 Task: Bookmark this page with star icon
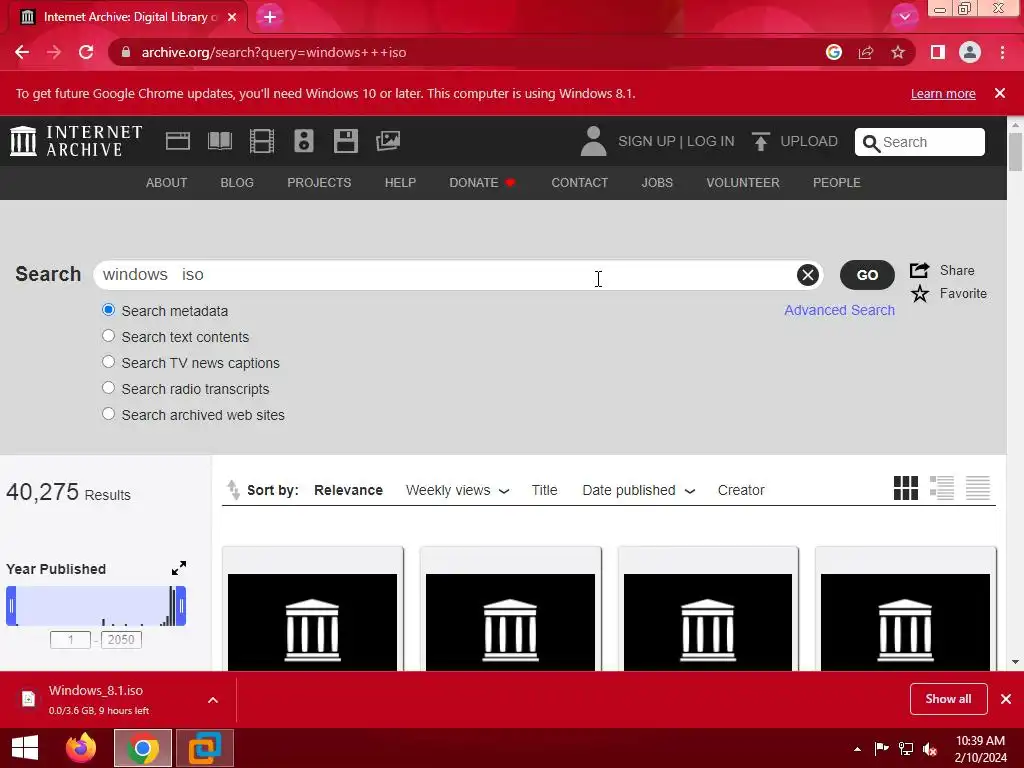tap(898, 52)
